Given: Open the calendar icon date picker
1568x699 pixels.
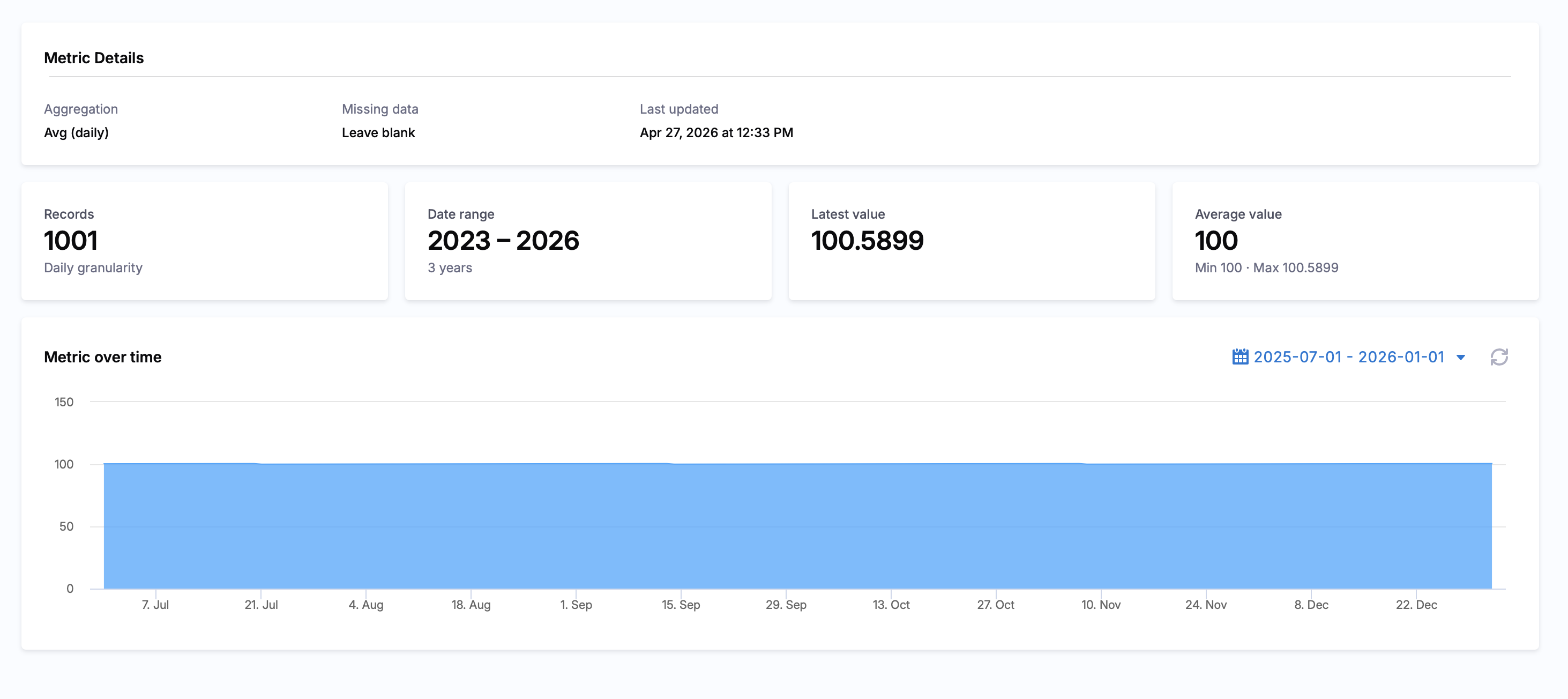Looking at the screenshot, I should pos(1240,357).
